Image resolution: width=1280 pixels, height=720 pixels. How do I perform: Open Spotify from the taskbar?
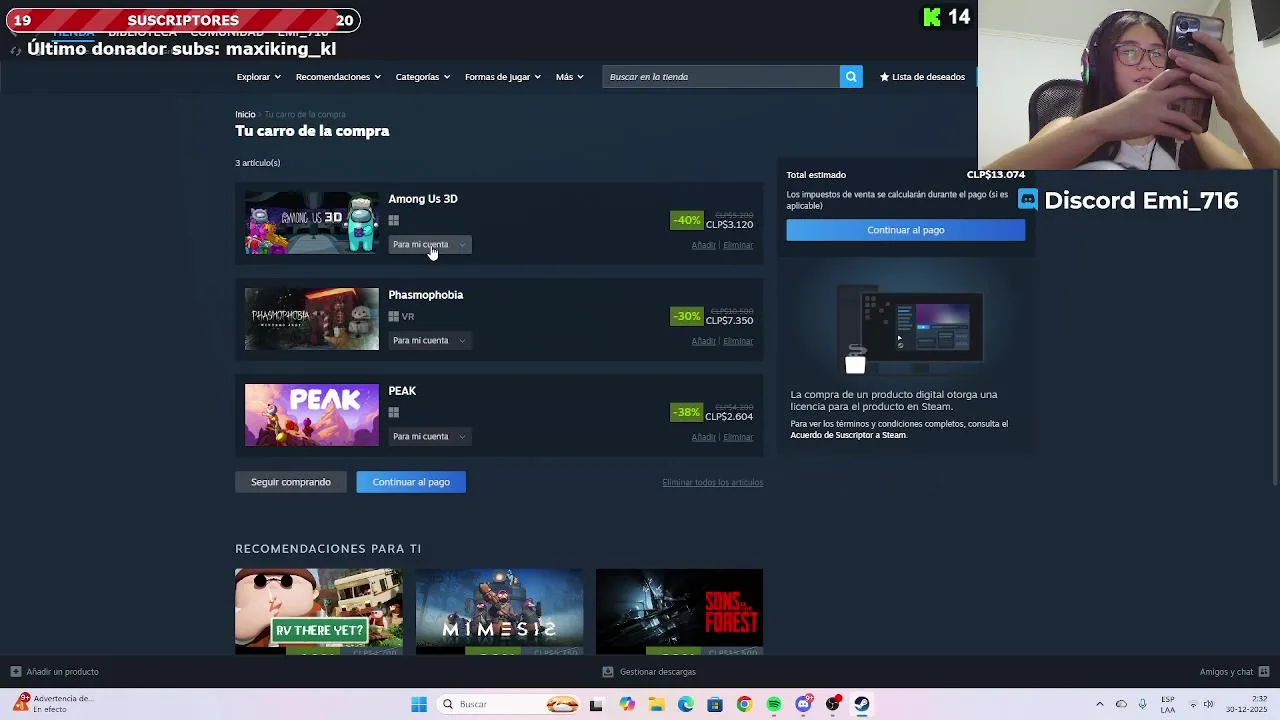coord(774,704)
